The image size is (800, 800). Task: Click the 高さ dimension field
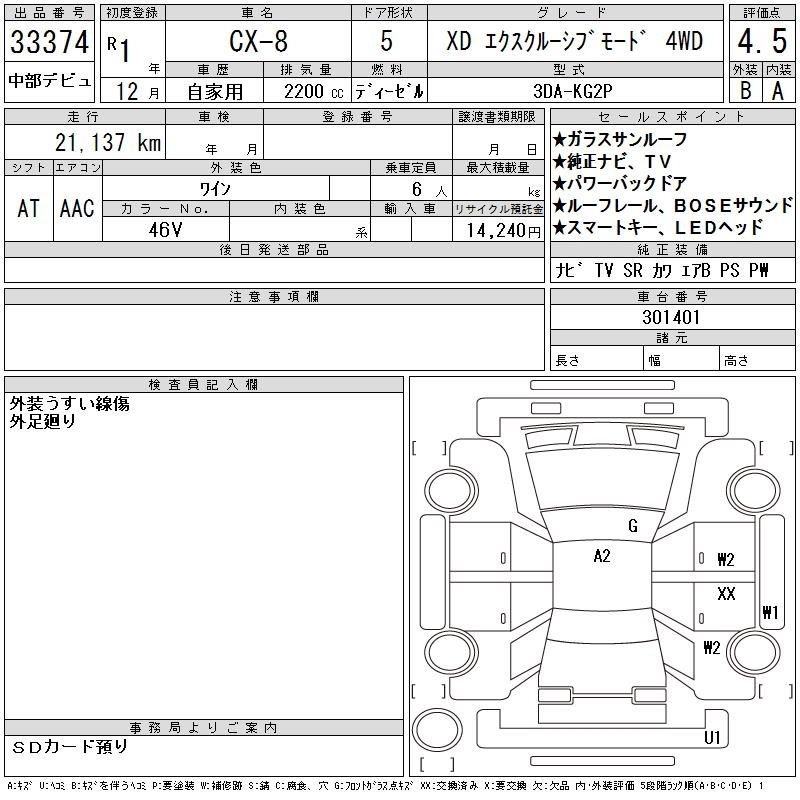coord(757,360)
